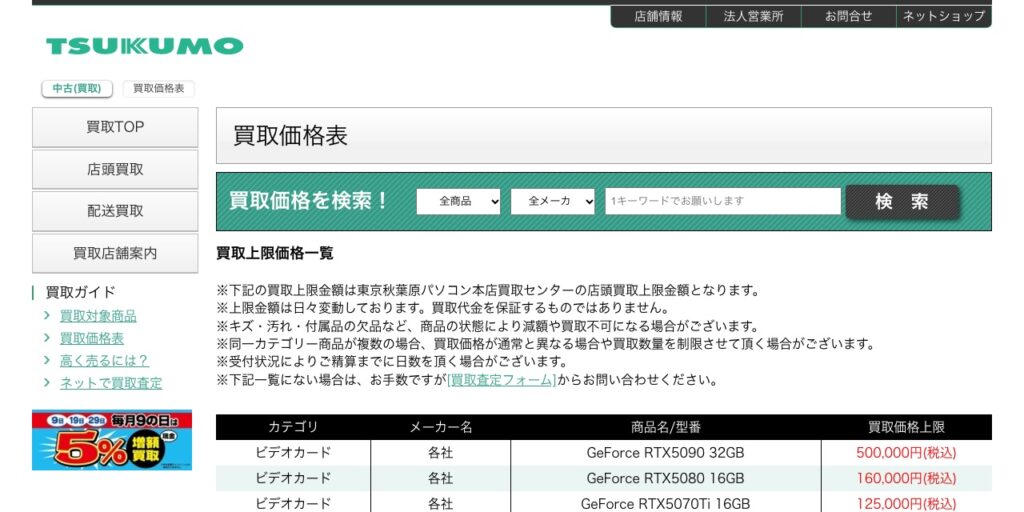Click arrow icon beside ネットで買取査定
Viewport: 1024px width, 512px height.
point(47,382)
